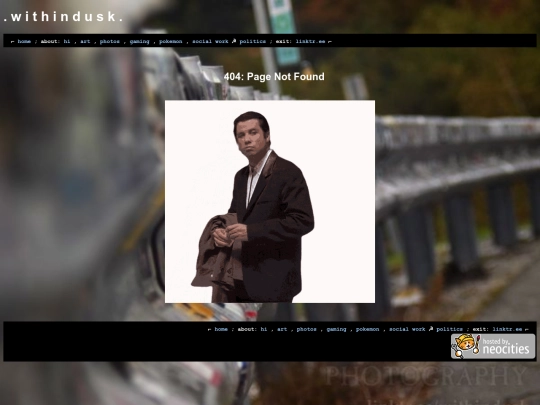Open photos in the footer navigation
Image resolution: width=540 pixels, height=405 pixels.
[307, 329]
